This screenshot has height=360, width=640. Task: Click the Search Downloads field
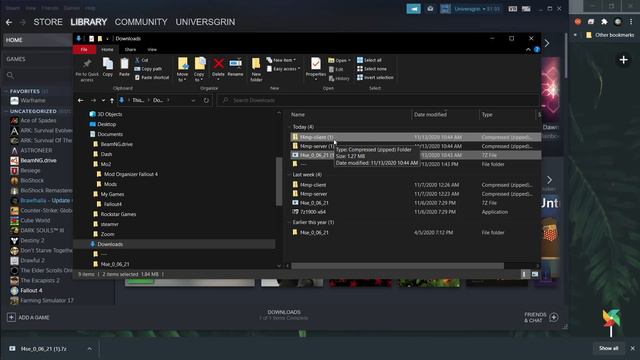tap(378, 100)
